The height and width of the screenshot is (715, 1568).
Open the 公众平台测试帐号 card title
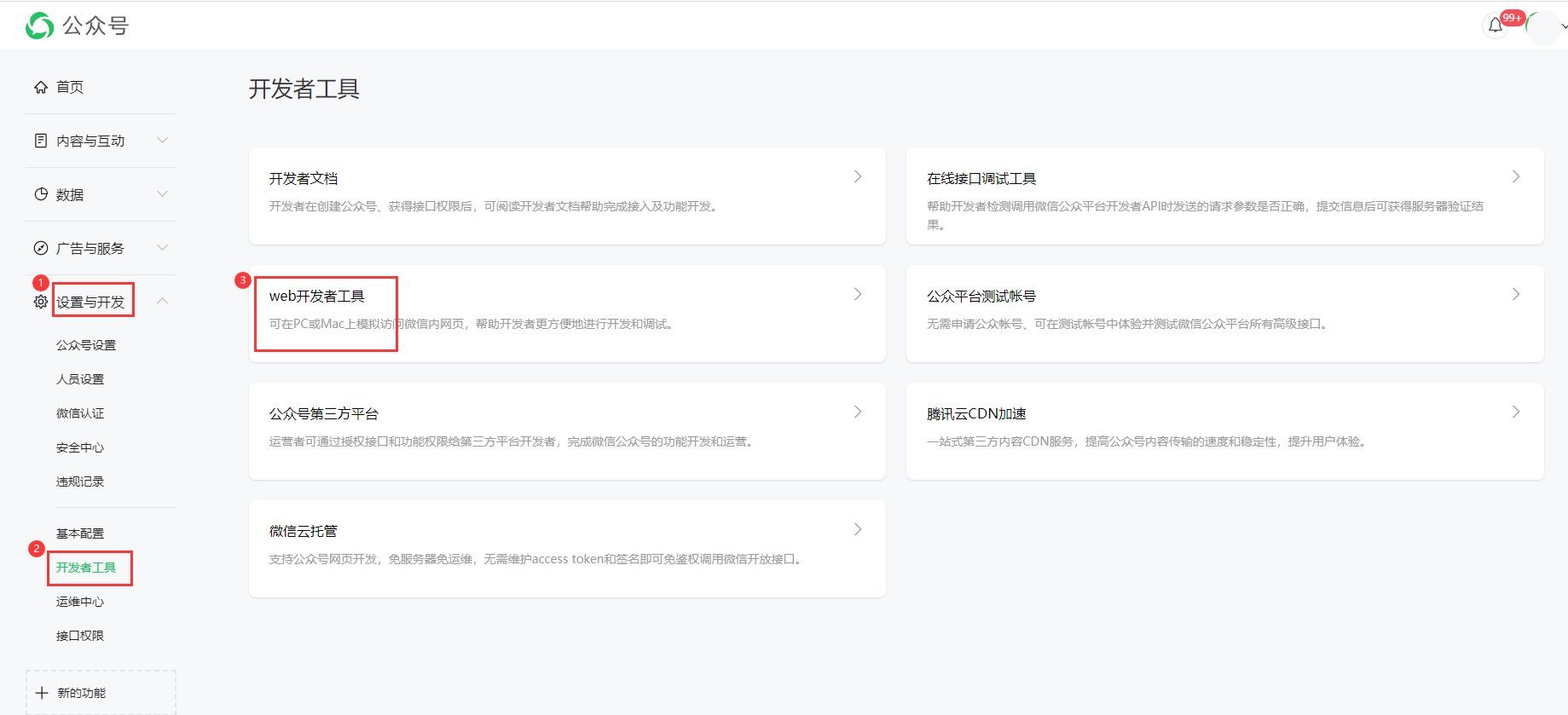tap(981, 296)
